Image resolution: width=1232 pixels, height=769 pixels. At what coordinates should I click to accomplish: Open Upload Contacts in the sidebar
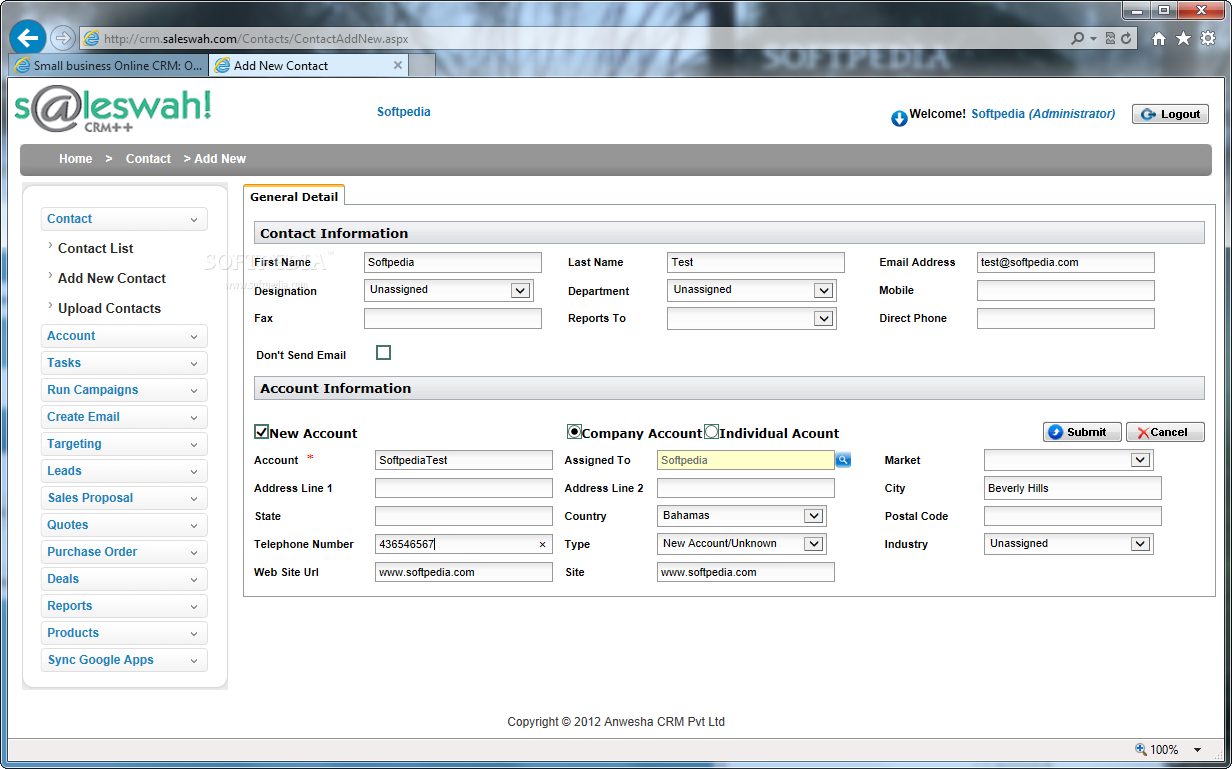click(x=109, y=308)
